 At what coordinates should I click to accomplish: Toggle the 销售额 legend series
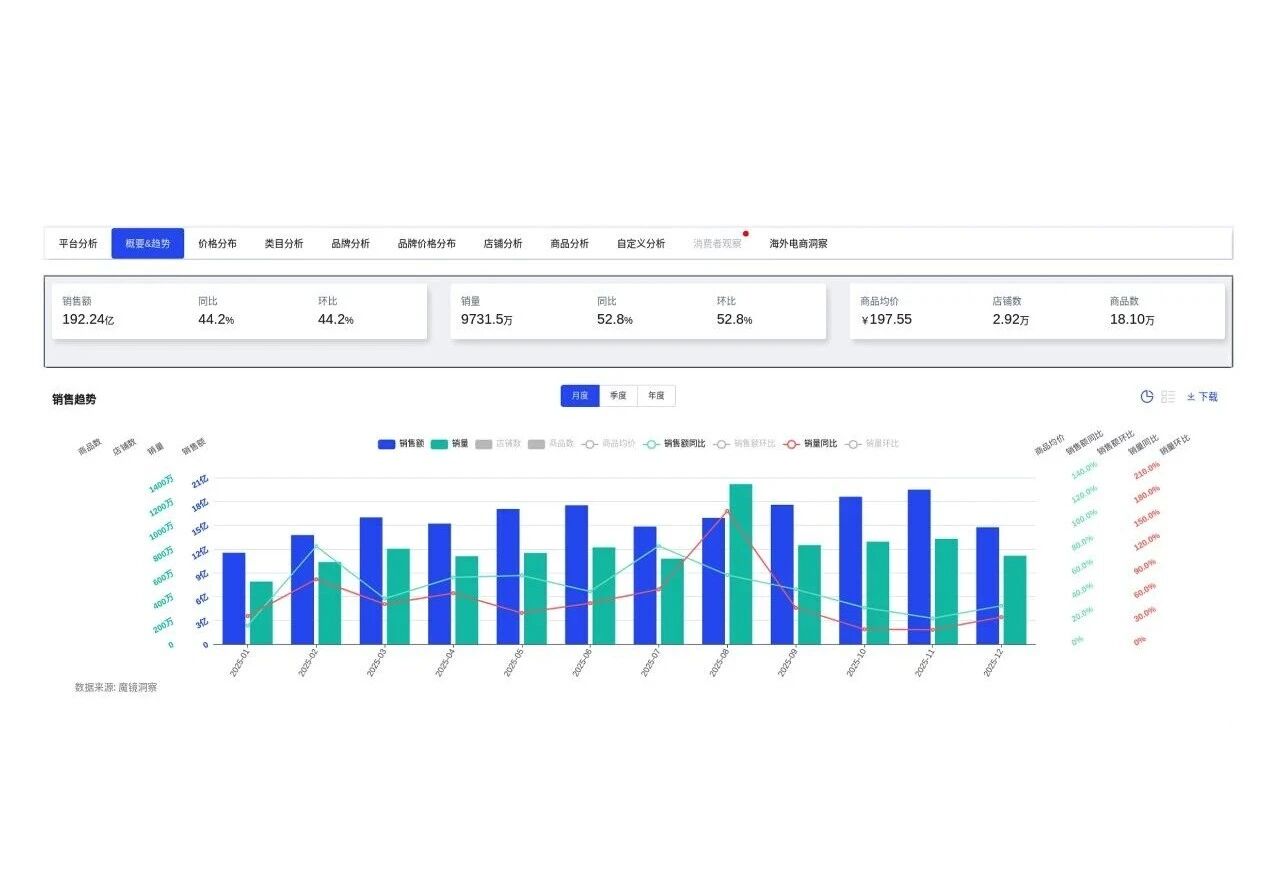401,444
